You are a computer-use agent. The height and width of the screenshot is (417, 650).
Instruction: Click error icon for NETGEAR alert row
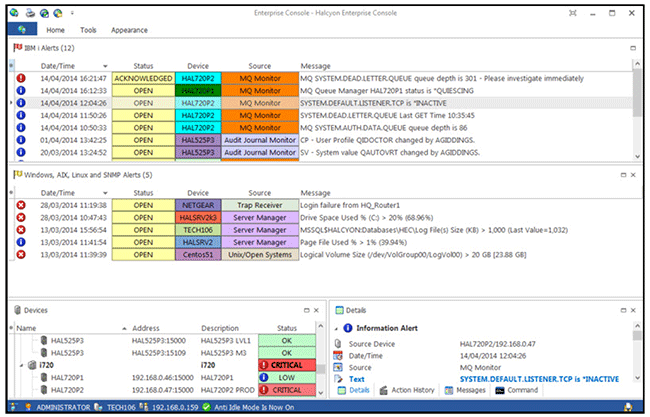[x=21, y=205]
